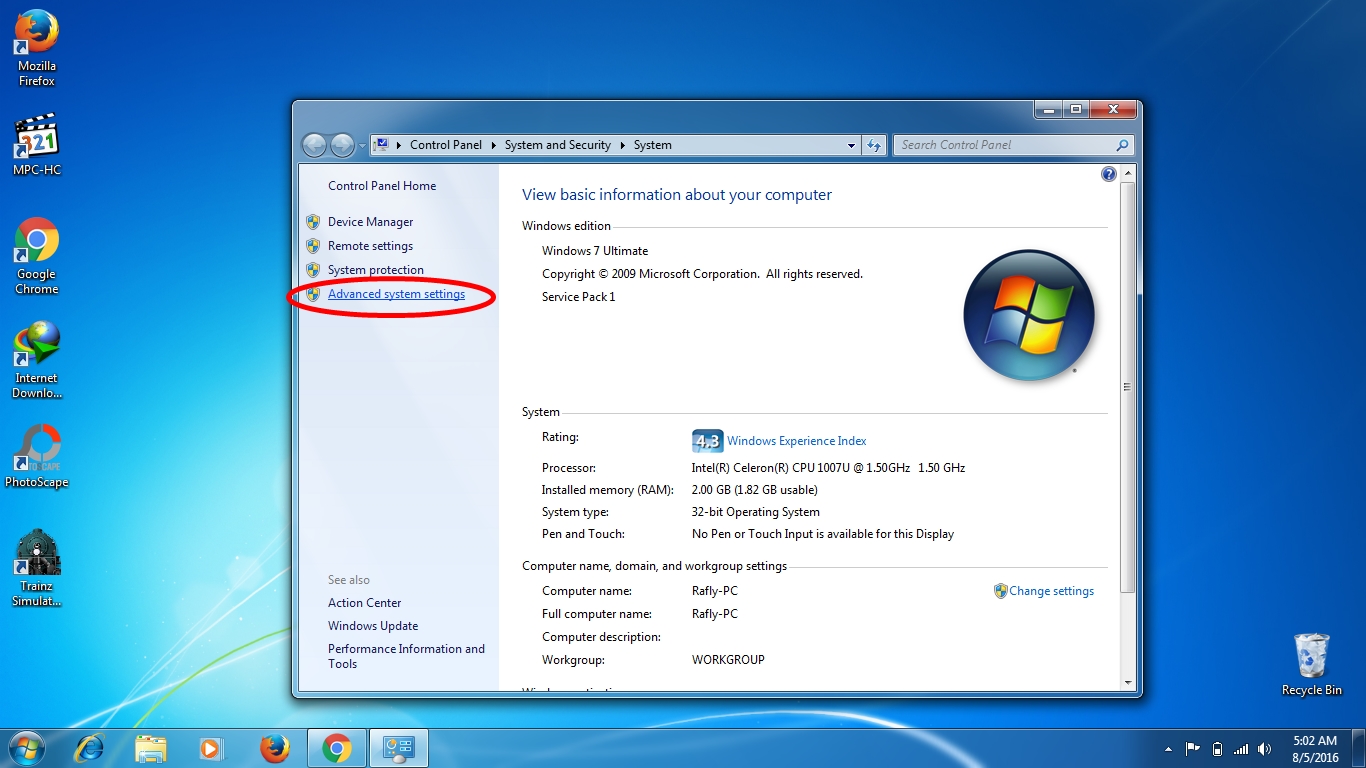Launch Internet Explorer from taskbar
Image resolution: width=1366 pixels, height=768 pixels.
(x=91, y=748)
